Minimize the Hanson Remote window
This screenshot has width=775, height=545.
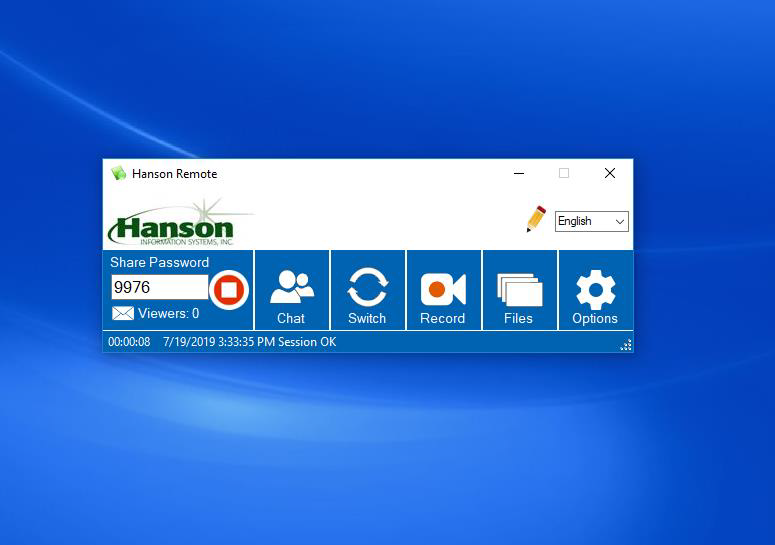tap(518, 173)
